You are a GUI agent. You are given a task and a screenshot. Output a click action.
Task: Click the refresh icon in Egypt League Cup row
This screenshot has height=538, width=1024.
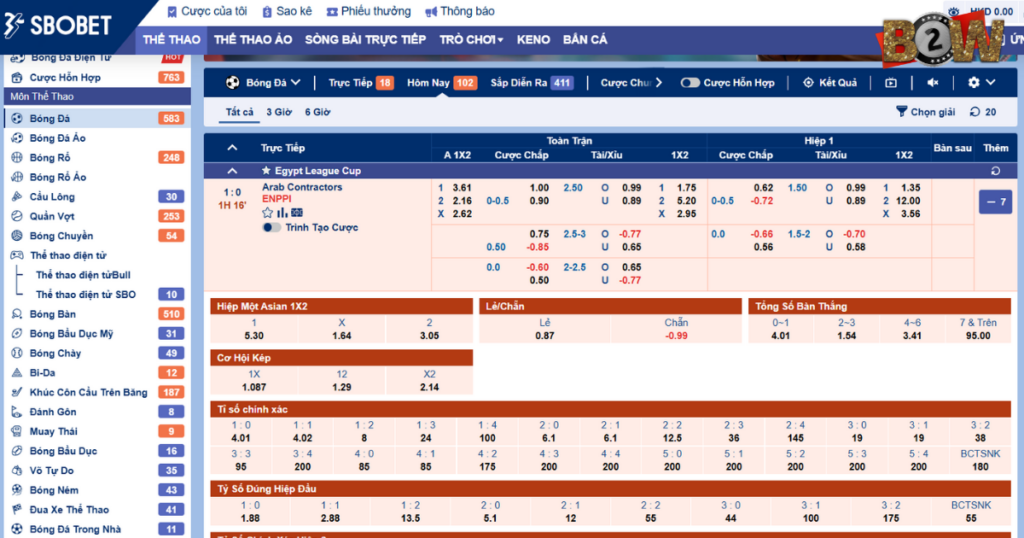click(995, 171)
